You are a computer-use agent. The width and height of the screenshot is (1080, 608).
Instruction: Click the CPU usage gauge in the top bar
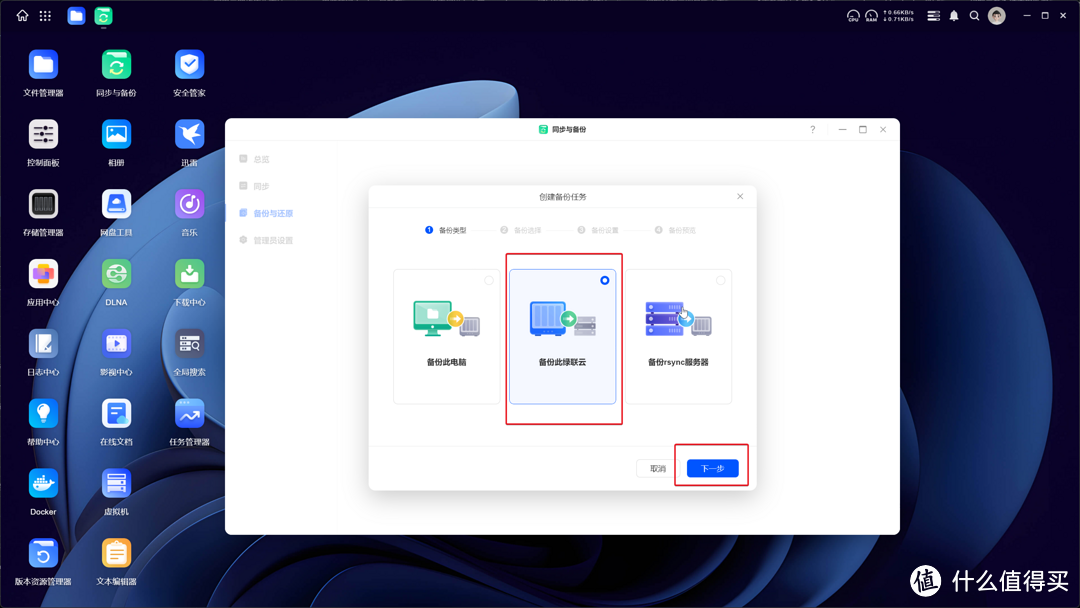pyautogui.click(x=853, y=15)
